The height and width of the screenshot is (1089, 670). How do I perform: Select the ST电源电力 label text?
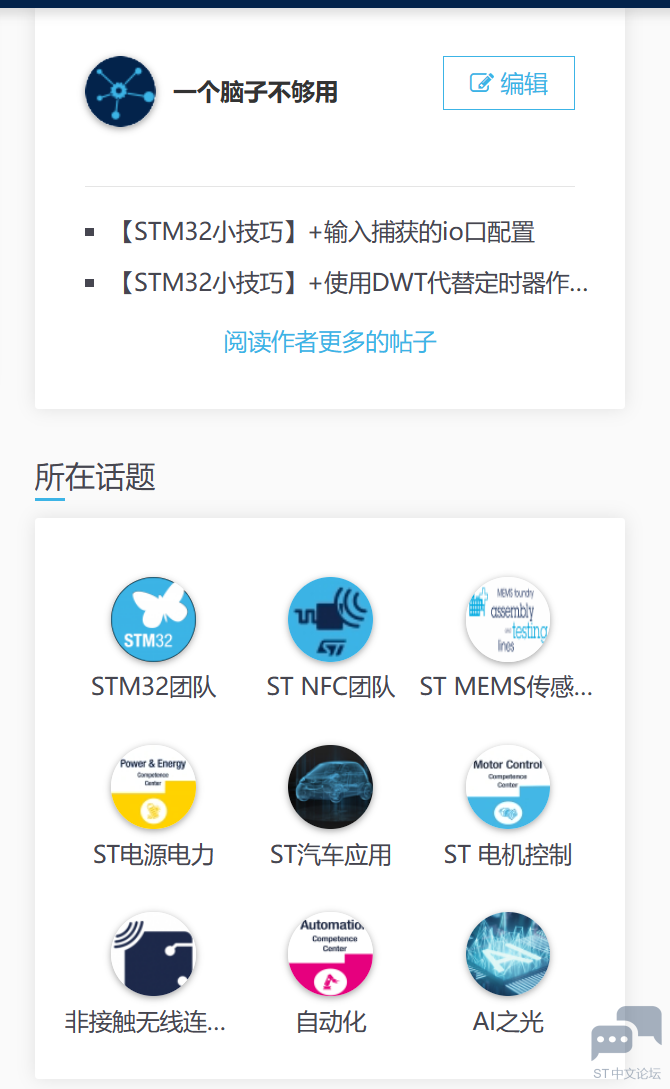tap(153, 854)
